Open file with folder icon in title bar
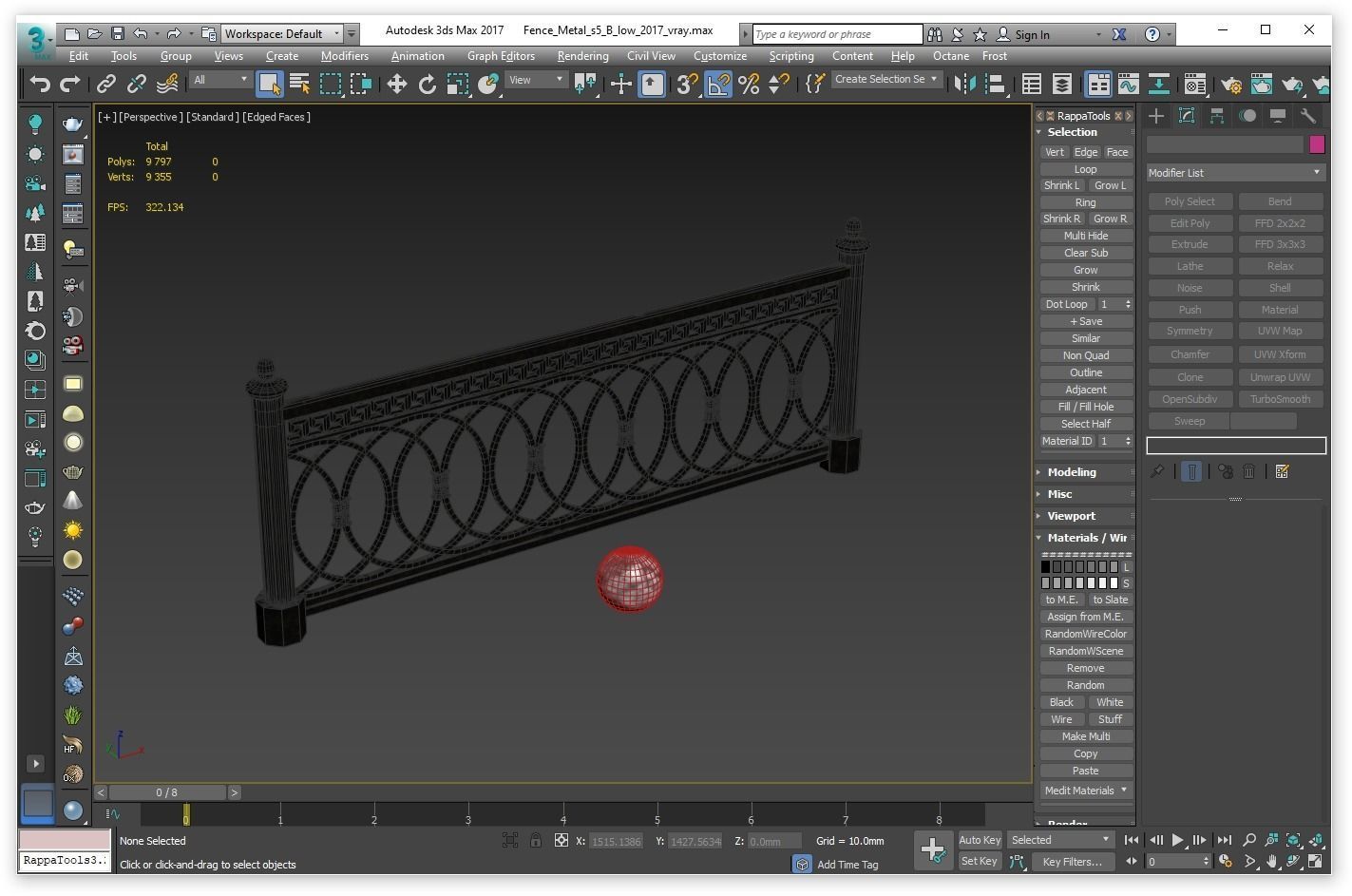1352x896 pixels. (x=94, y=33)
